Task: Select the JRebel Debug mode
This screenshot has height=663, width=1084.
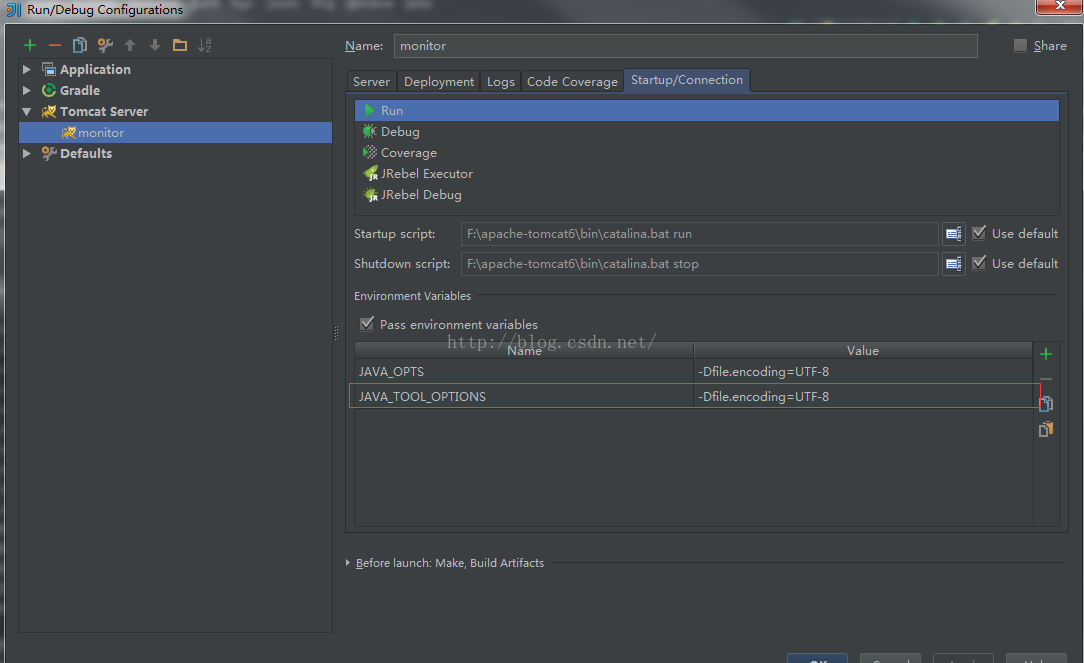Action: (707, 195)
